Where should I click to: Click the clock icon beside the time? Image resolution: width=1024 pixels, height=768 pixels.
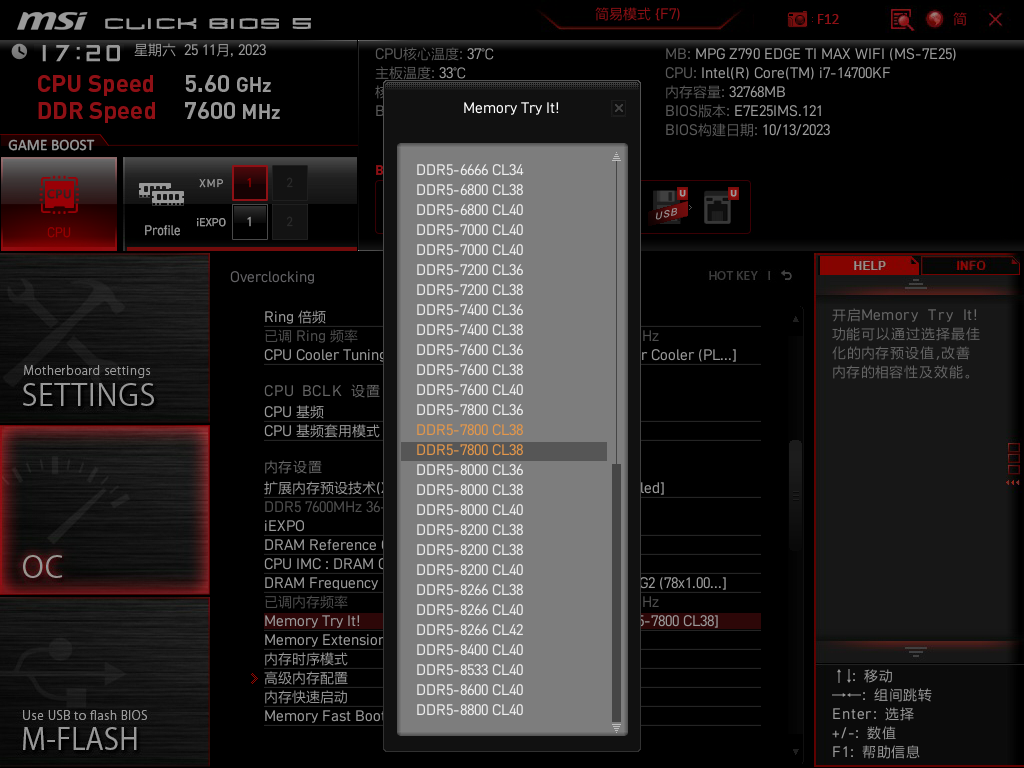click(20, 52)
